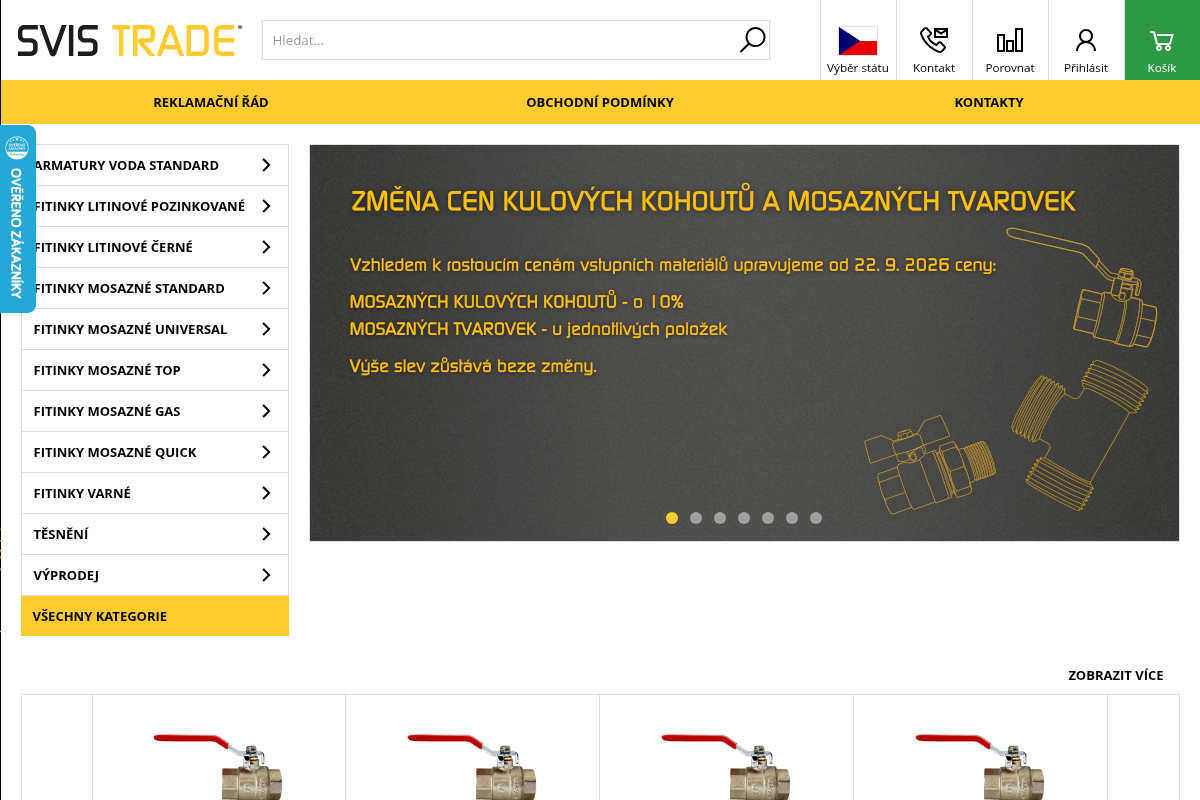
Task: Open the country selection flag icon
Action: [x=858, y=40]
